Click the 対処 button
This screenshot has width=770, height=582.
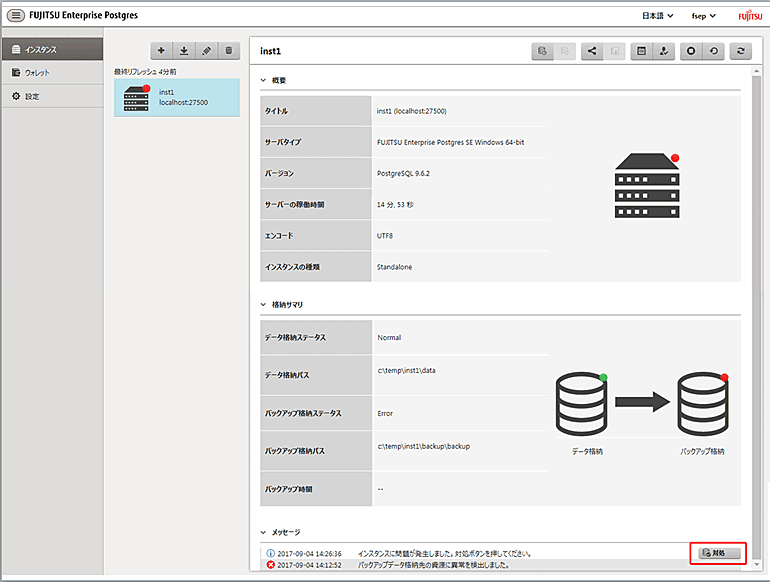point(719,553)
